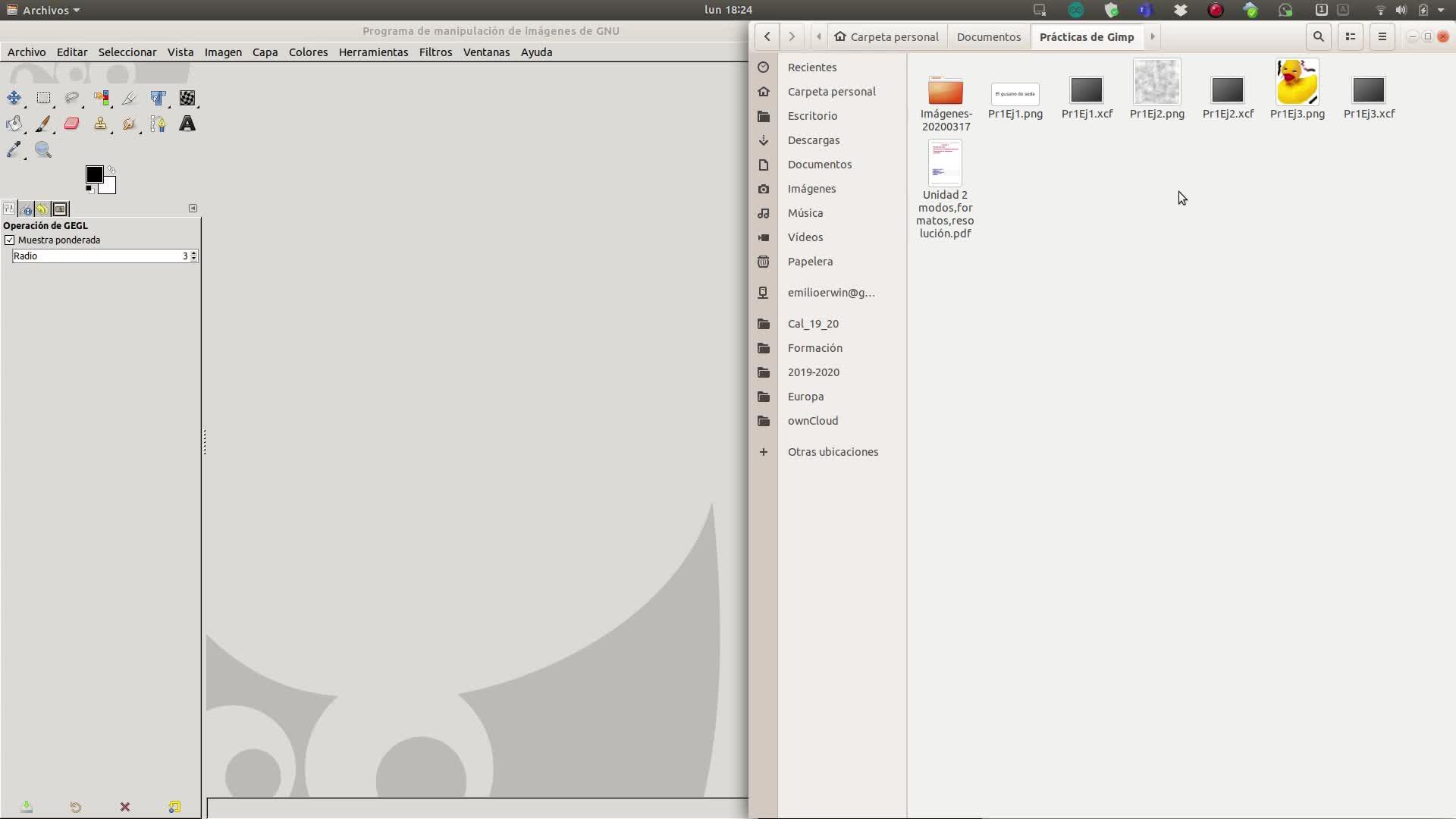Open Descargas in the sidebar
1456x819 pixels.
pyautogui.click(x=813, y=140)
